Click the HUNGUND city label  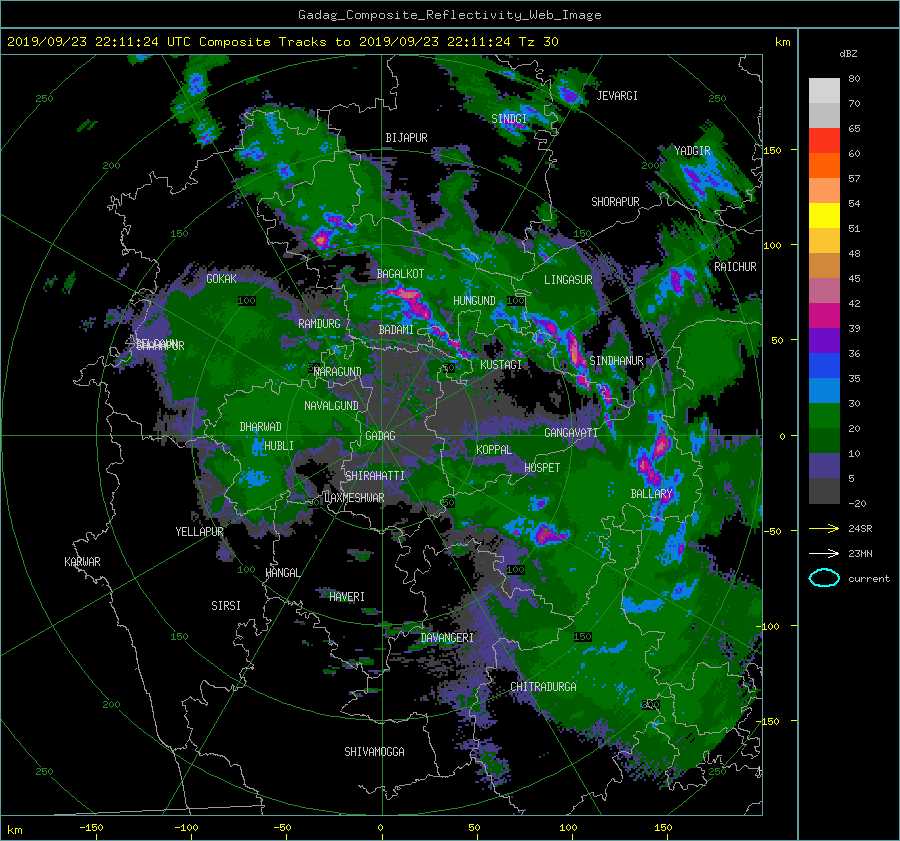pyautogui.click(x=474, y=301)
